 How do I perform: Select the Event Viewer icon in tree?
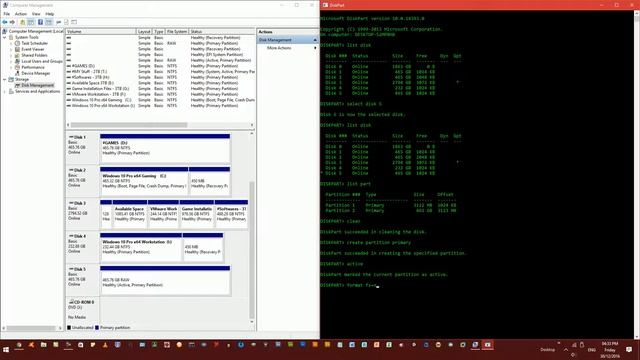18,49
